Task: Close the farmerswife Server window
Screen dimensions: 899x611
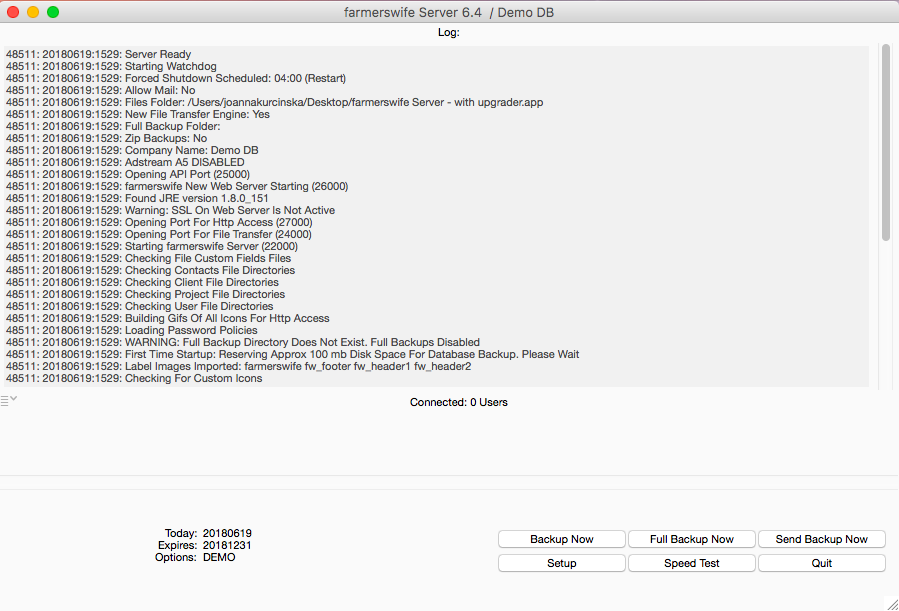Action: click(13, 12)
